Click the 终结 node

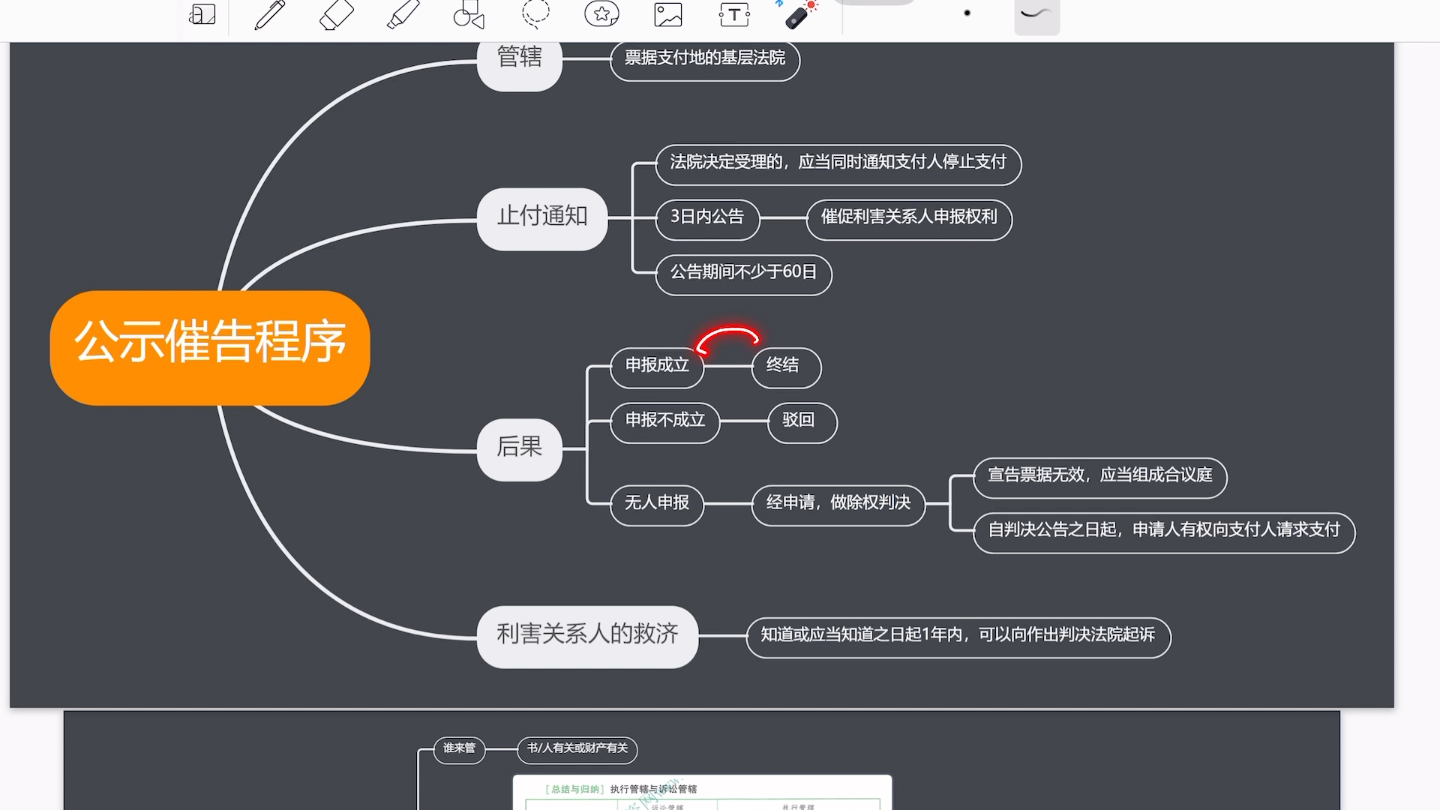(786, 367)
